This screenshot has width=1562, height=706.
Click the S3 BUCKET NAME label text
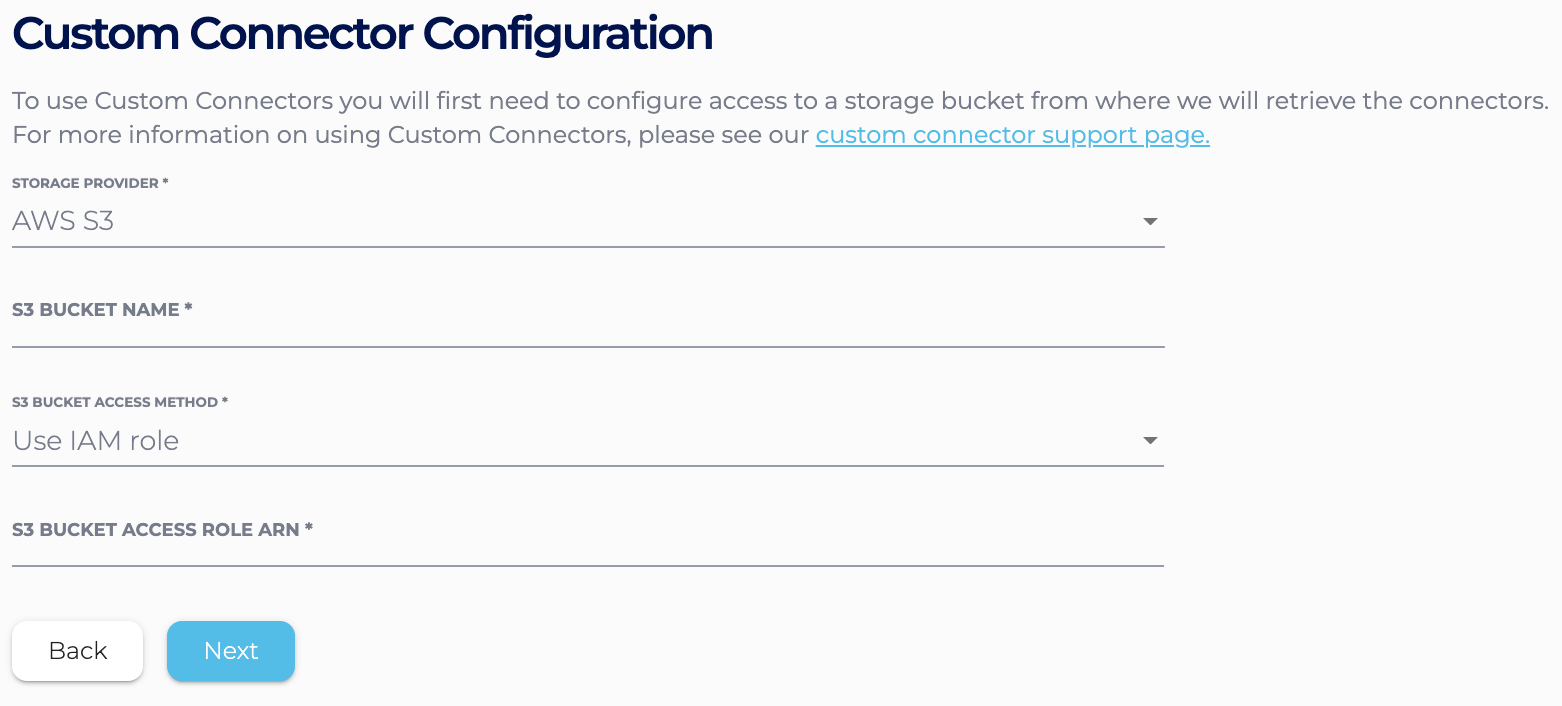tap(96, 310)
